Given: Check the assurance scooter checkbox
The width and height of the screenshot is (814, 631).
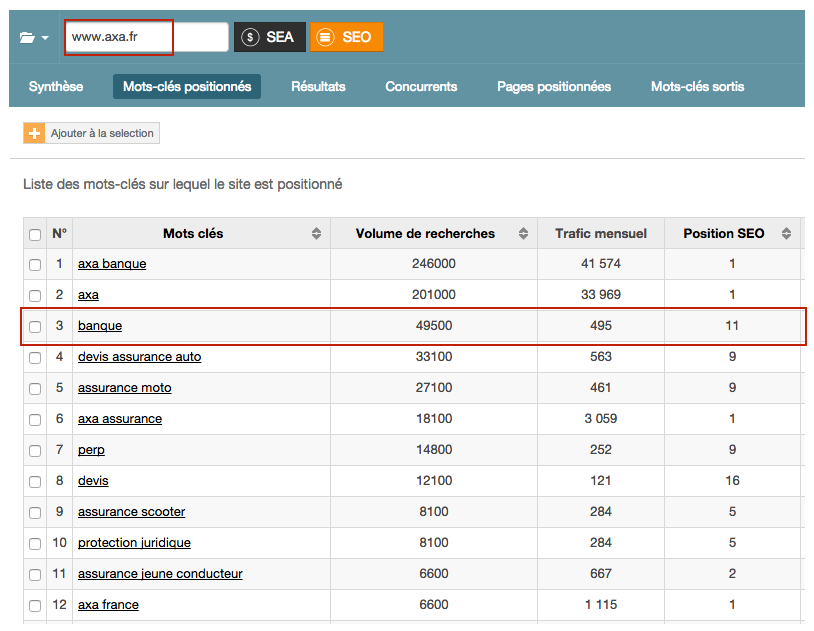Looking at the screenshot, I should point(35,513).
